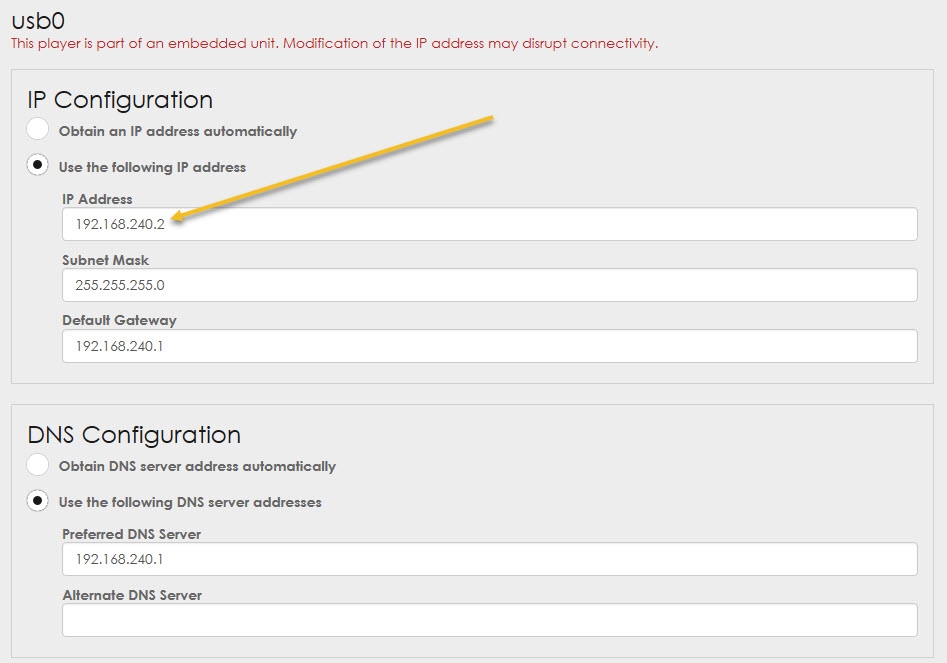Focus the Preferred DNS Server input field
This screenshot has width=947, height=663.
pos(489,559)
